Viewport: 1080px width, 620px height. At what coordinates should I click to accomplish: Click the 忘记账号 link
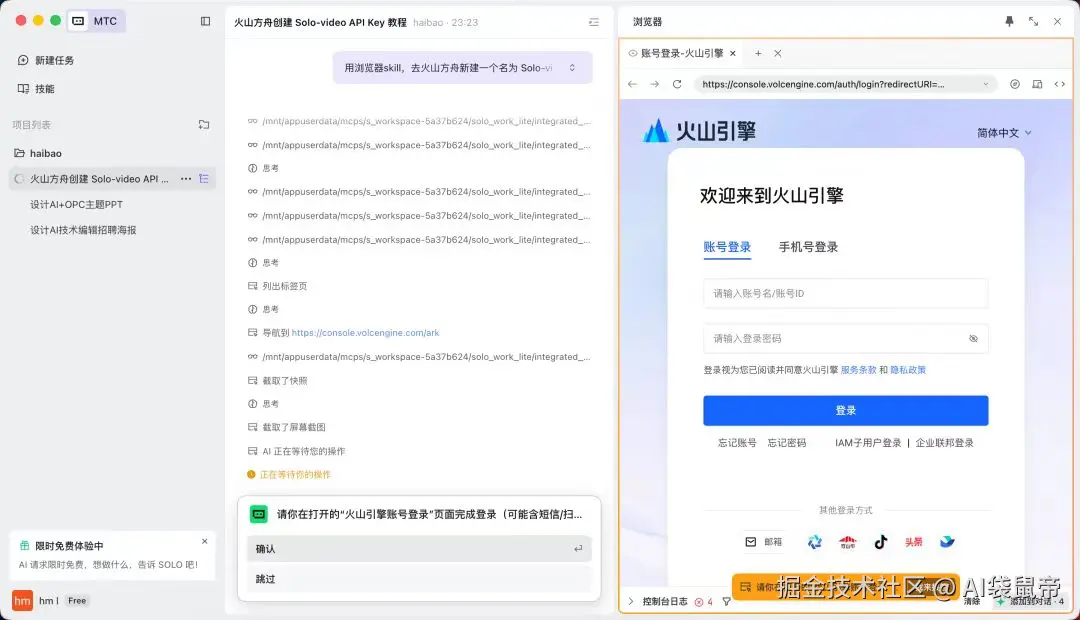tap(737, 443)
